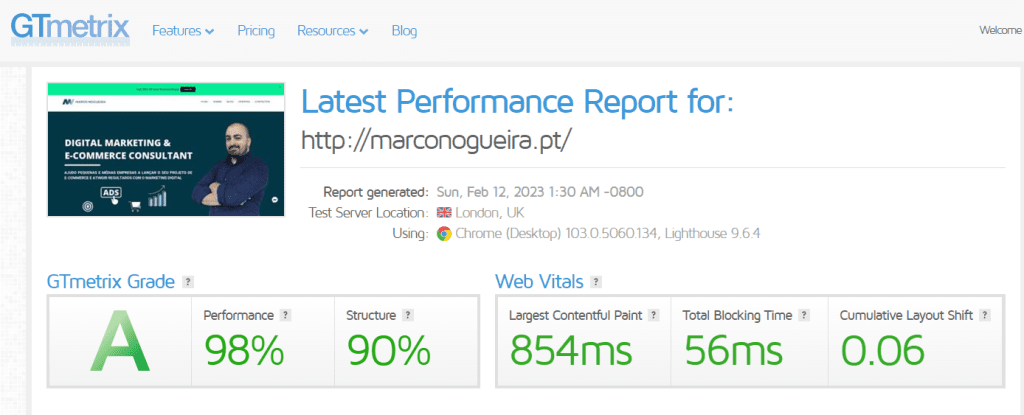Click the 854ms Largest Contentful Paint value

(571, 350)
